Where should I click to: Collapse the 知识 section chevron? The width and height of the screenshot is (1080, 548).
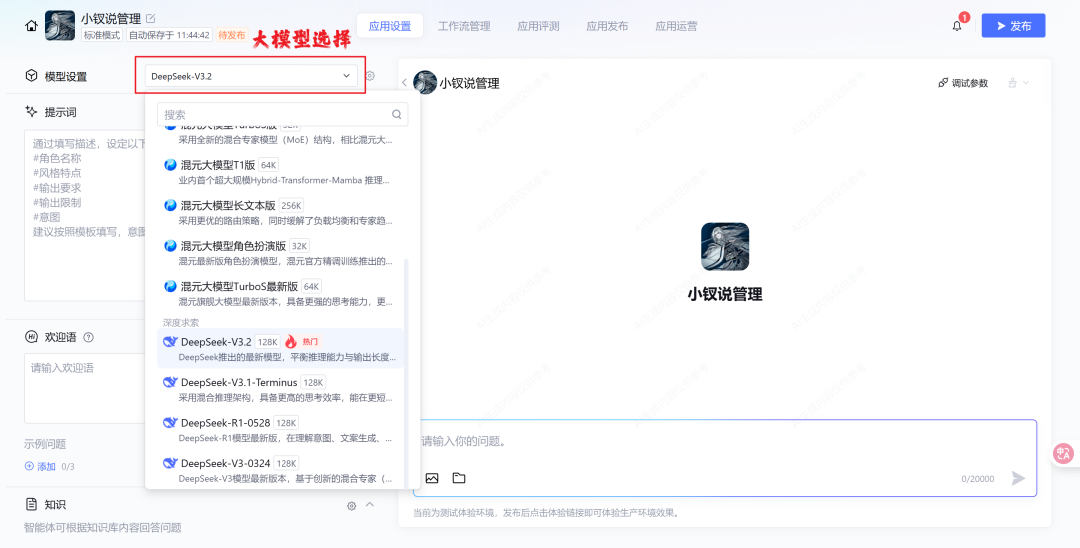(370, 505)
